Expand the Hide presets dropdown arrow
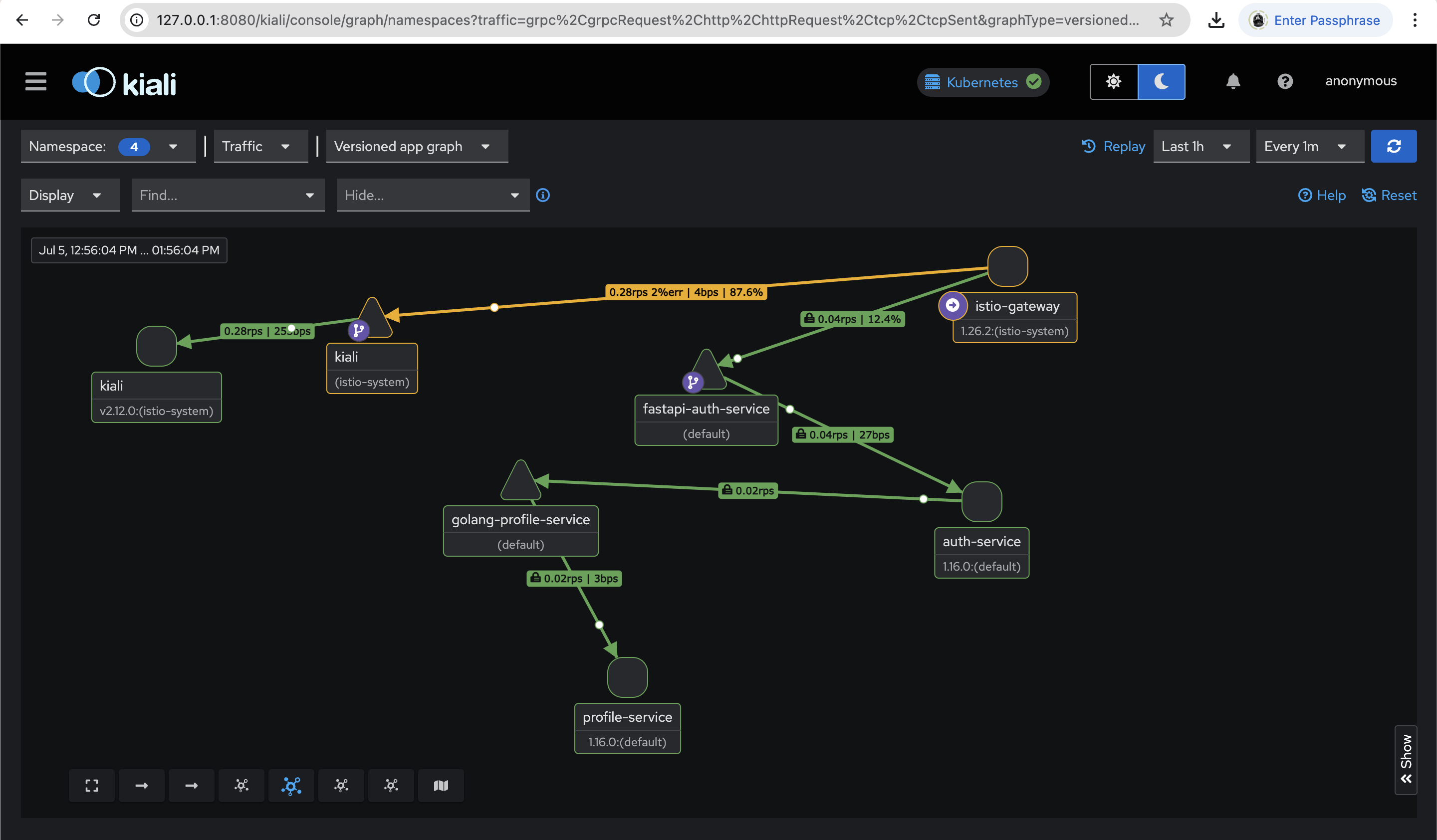1437x840 pixels. click(515, 196)
